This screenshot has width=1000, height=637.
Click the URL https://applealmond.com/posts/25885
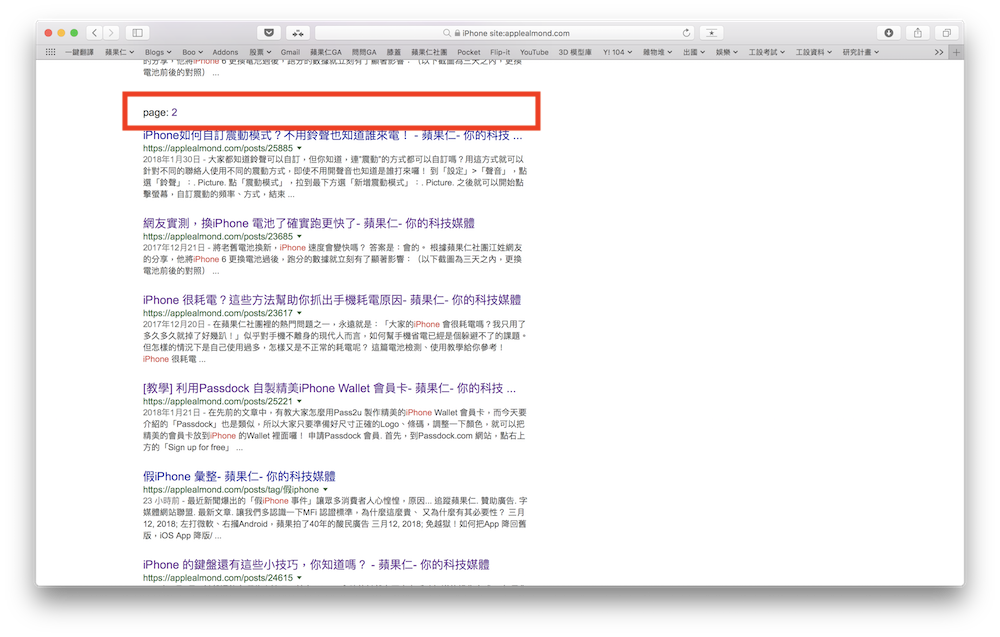(218, 148)
